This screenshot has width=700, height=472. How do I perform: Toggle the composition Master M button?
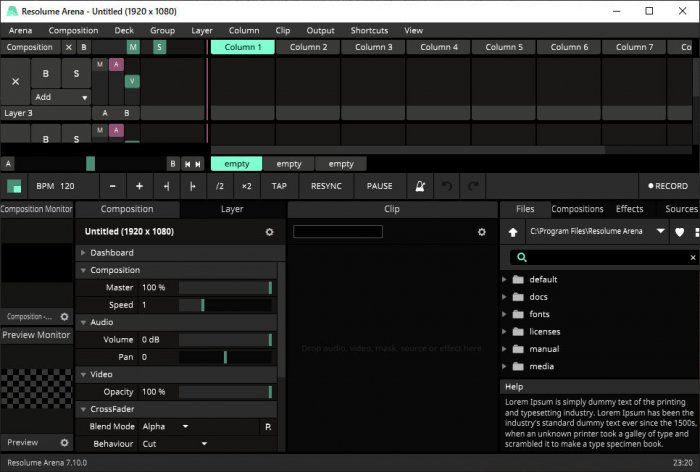coord(133,47)
